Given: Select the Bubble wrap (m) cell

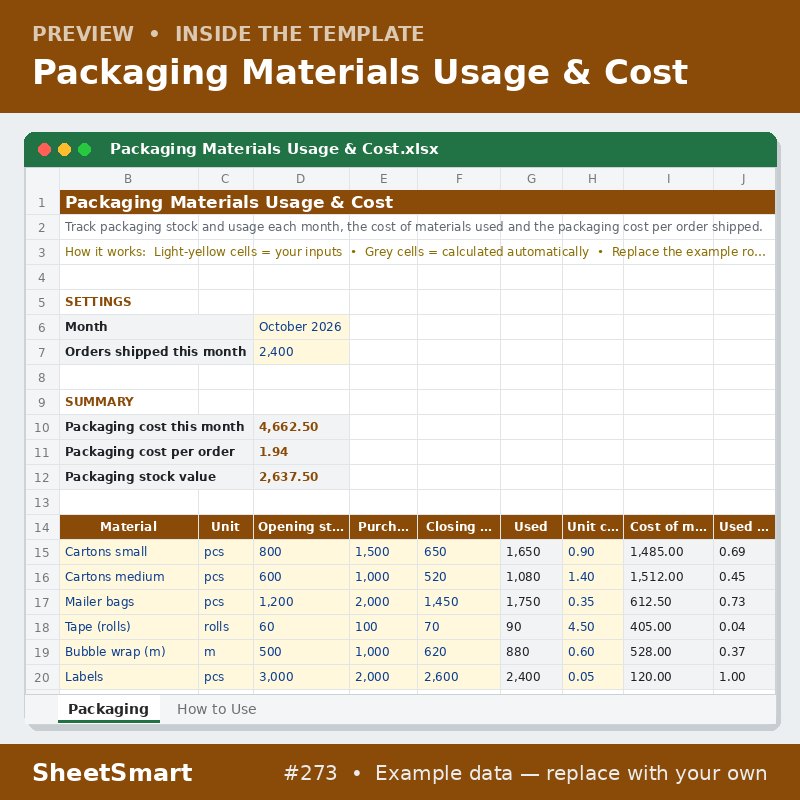Looking at the screenshot, I should 129,652.
